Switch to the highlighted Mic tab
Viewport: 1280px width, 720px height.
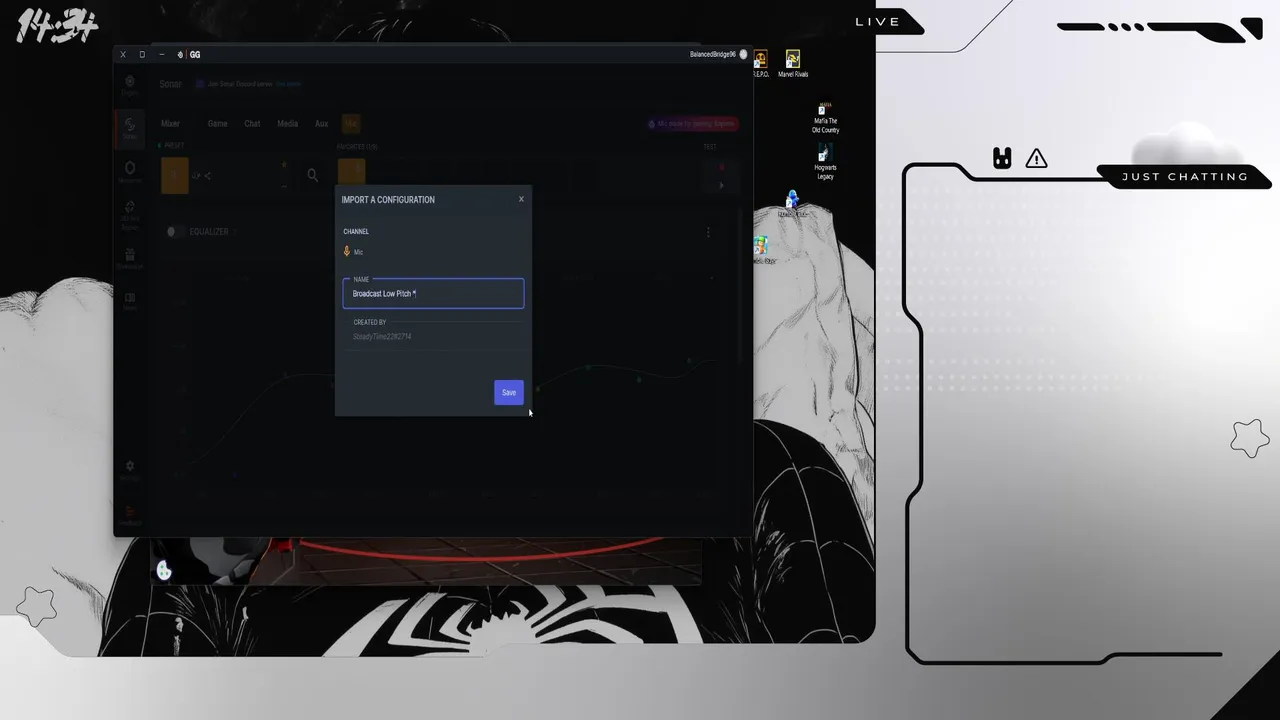[x=351, y=124]
